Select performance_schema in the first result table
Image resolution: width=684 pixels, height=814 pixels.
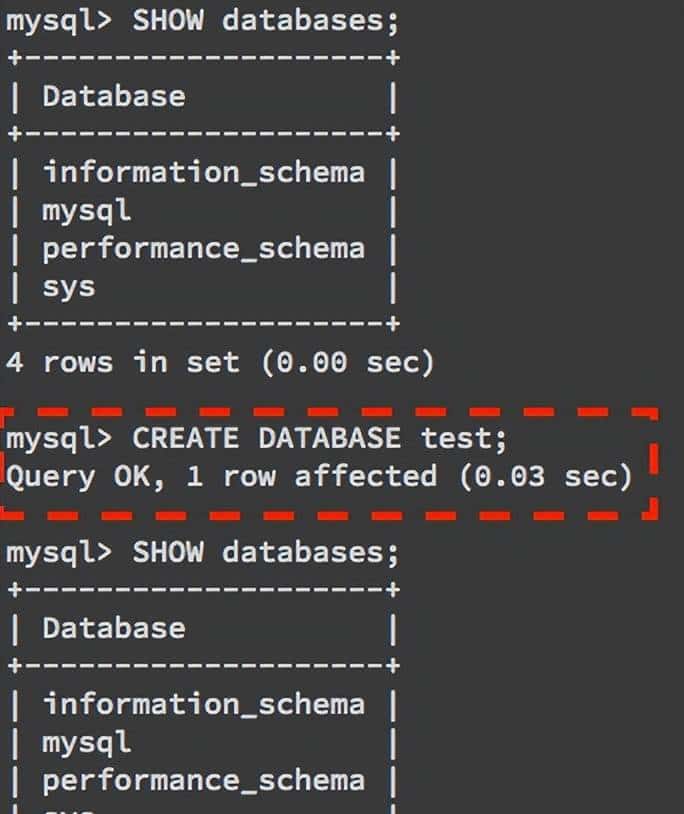point(203,248)
